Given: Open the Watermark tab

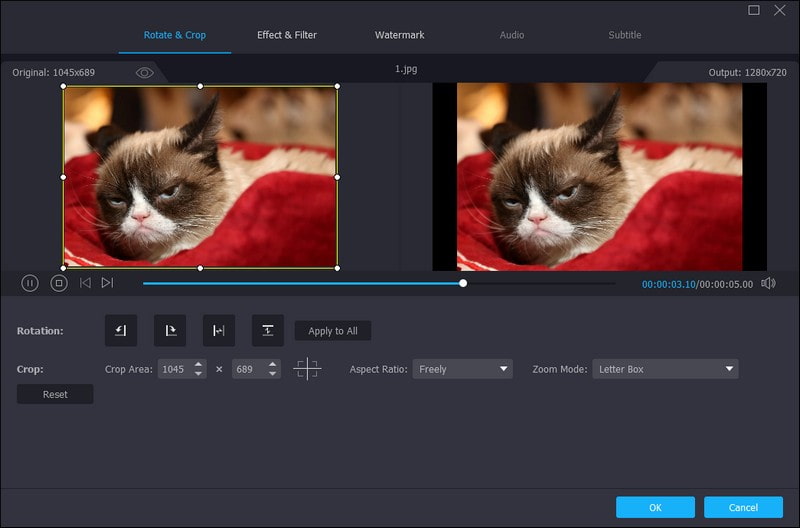Looking at the screenshot, I should [400, 35].
